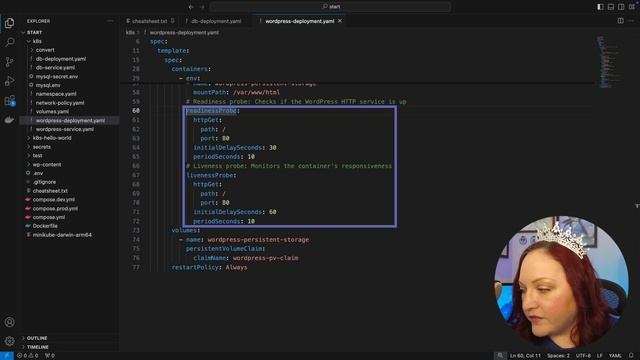The width and height of the screenshot is (640, 360).
Task: Open namespace.yaml file
Action: (x=56, y=94)
